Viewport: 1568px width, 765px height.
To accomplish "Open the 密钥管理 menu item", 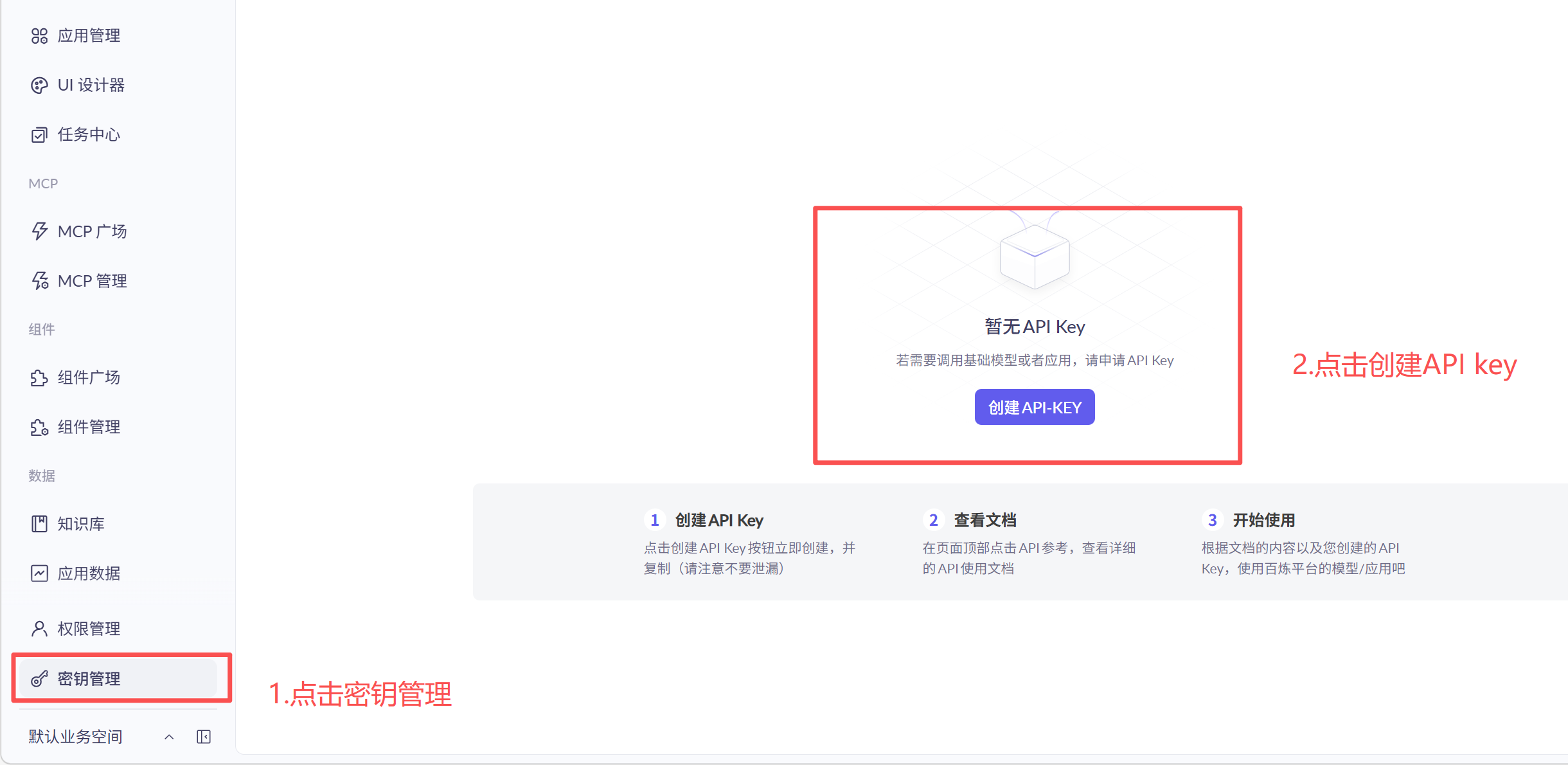I will (x=89, y=679).
